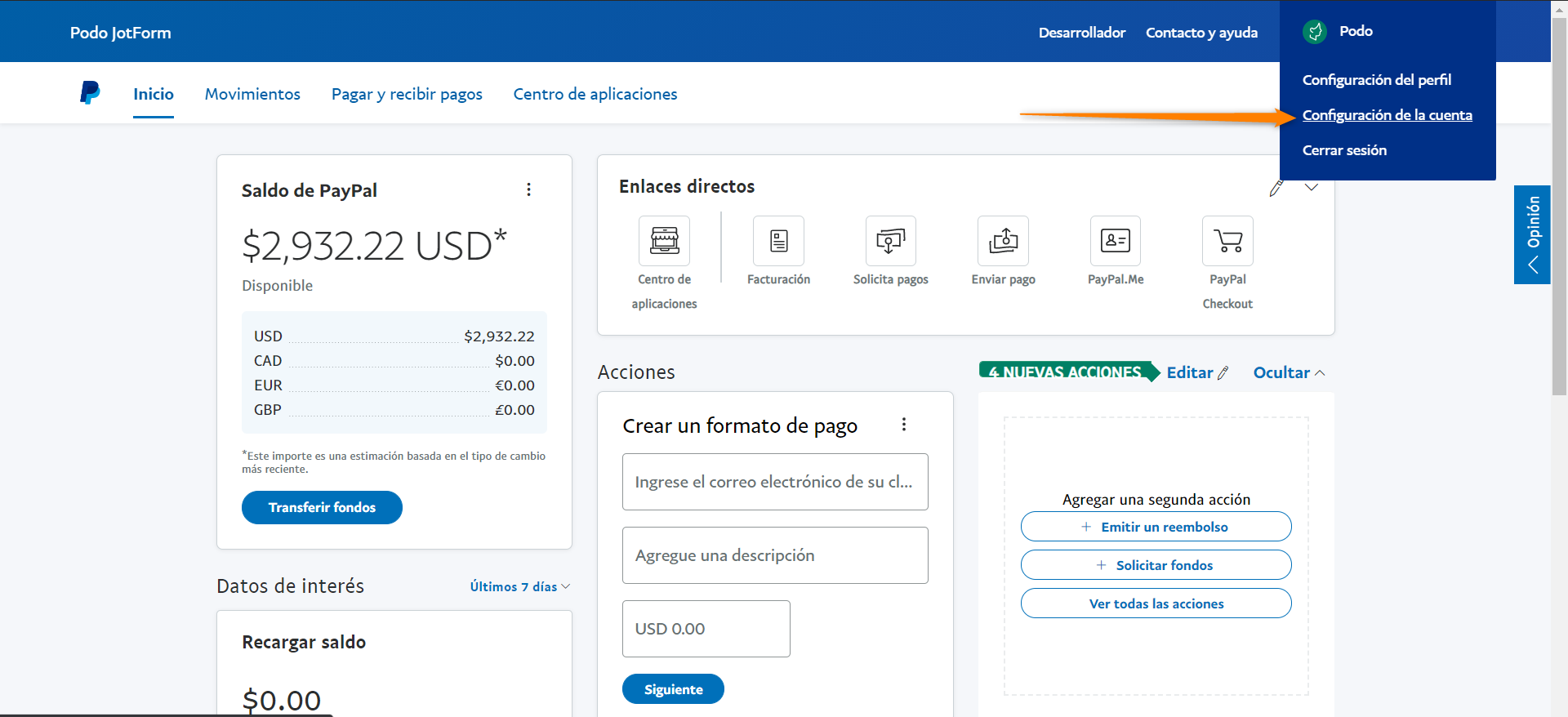Click the Recargar saldo heading
Viewport: 1568px width, 717px height.
pos(304,642)
